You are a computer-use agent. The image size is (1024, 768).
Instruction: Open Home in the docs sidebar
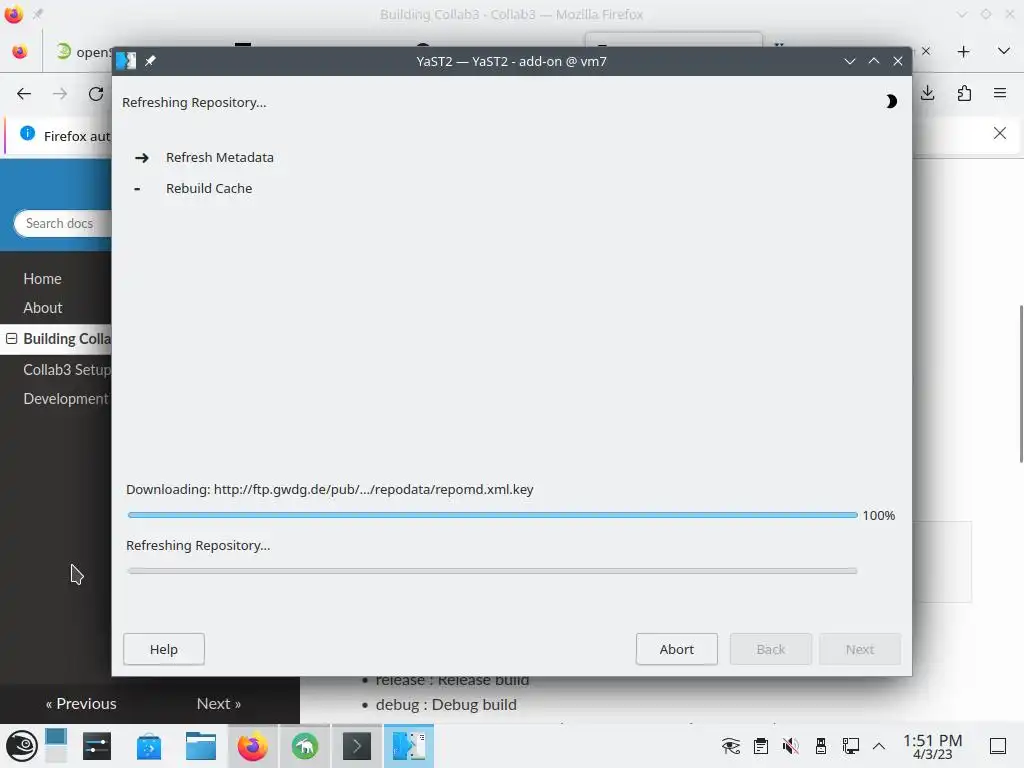coord(42,279)
